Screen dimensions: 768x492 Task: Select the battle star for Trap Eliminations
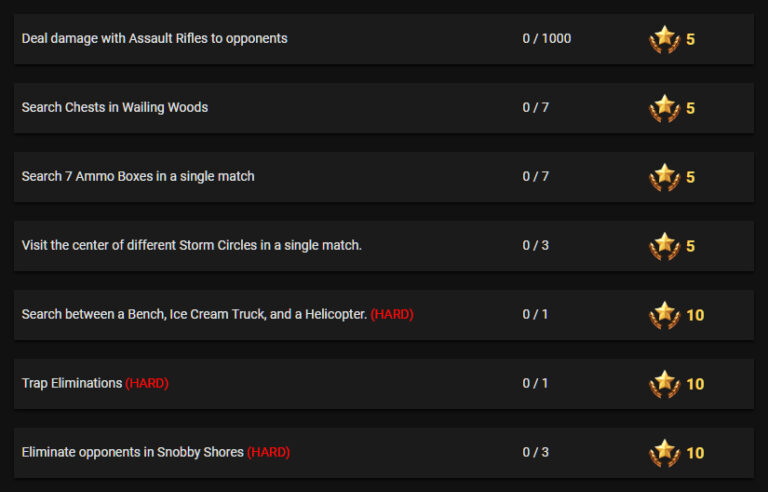point(665,385)
